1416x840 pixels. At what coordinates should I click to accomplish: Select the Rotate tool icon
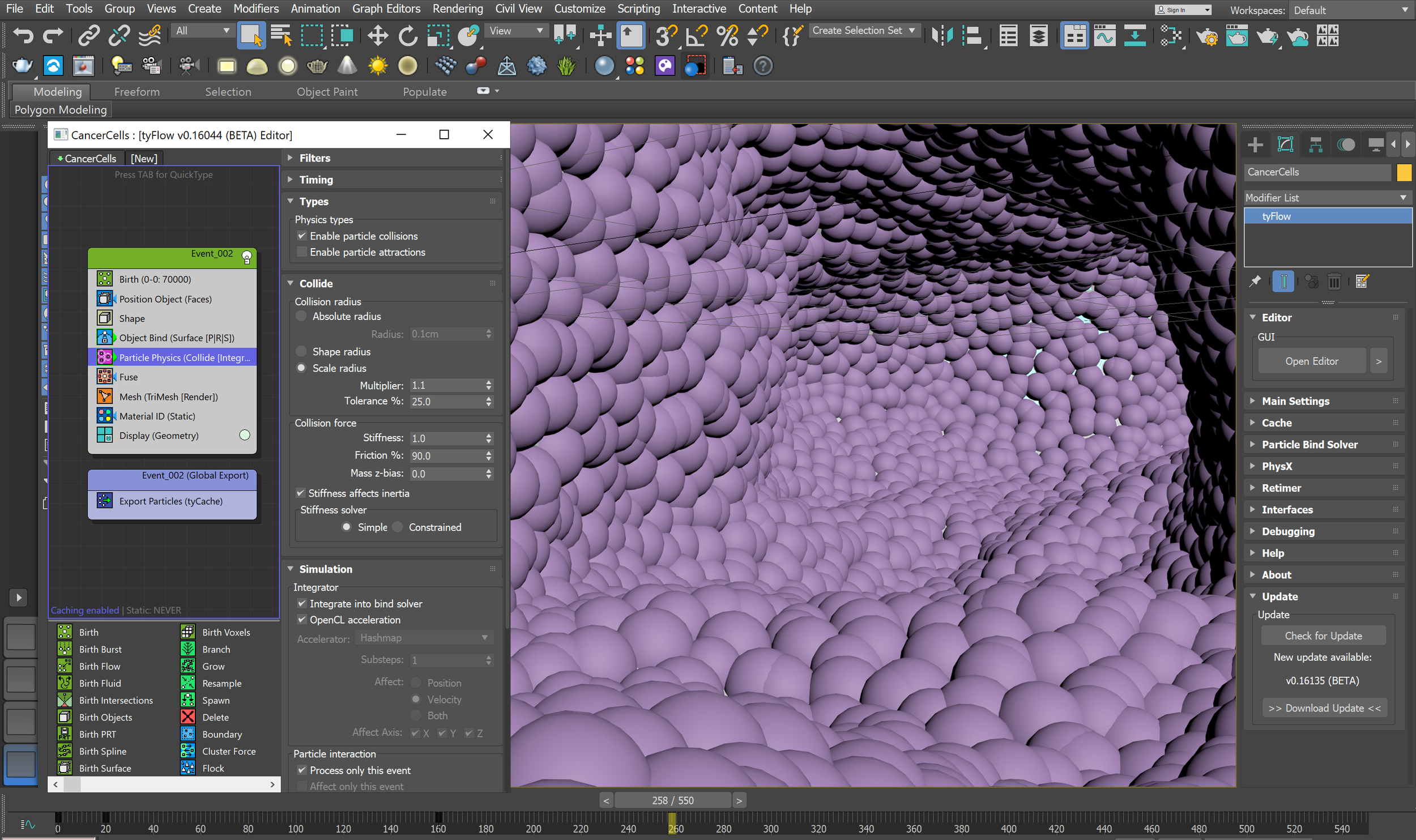point(407,36)
